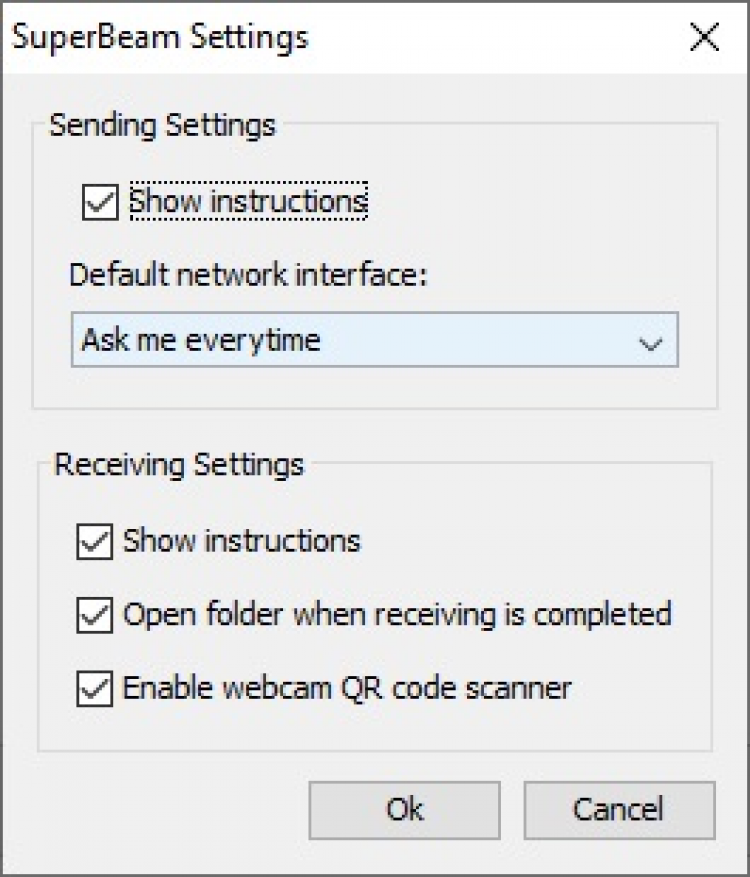Close the SuperBeam Settings dialog with X
This screenshot has height=877, width=750.
point(704,38)
